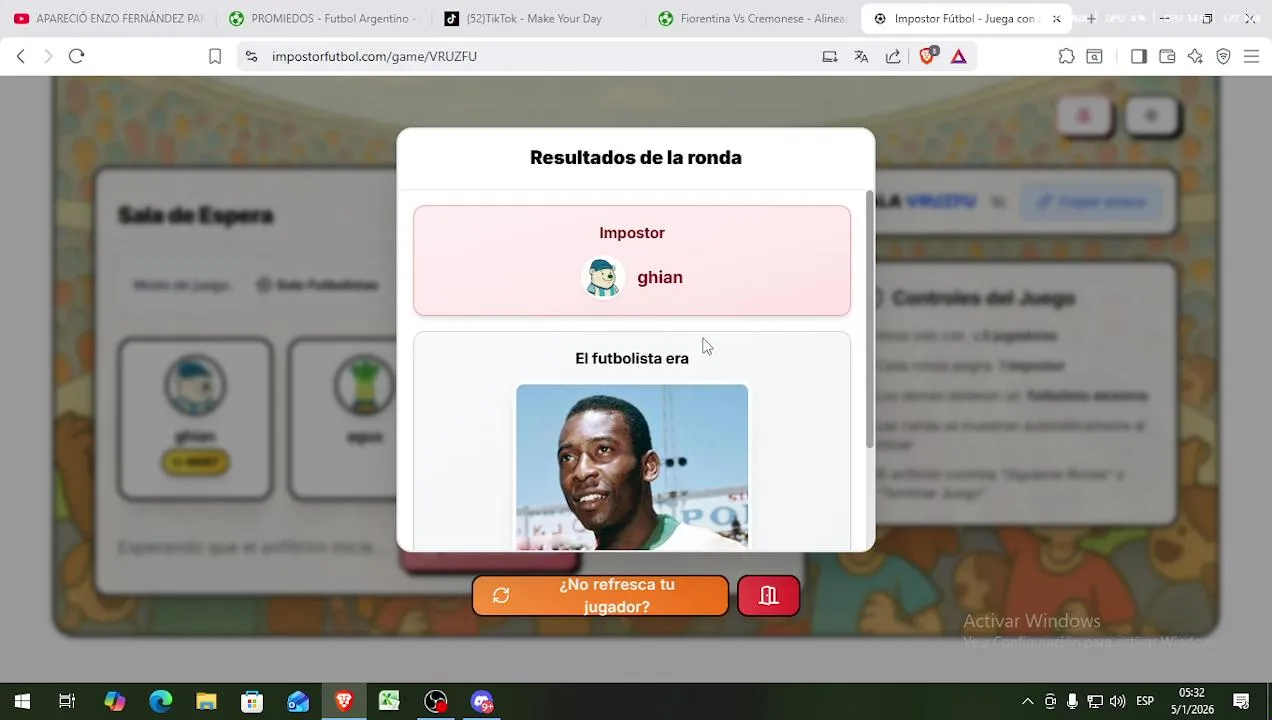Click the results dialog scrollbar
The width and height of the screenshot is (1272, 720).
coord(869,320)
